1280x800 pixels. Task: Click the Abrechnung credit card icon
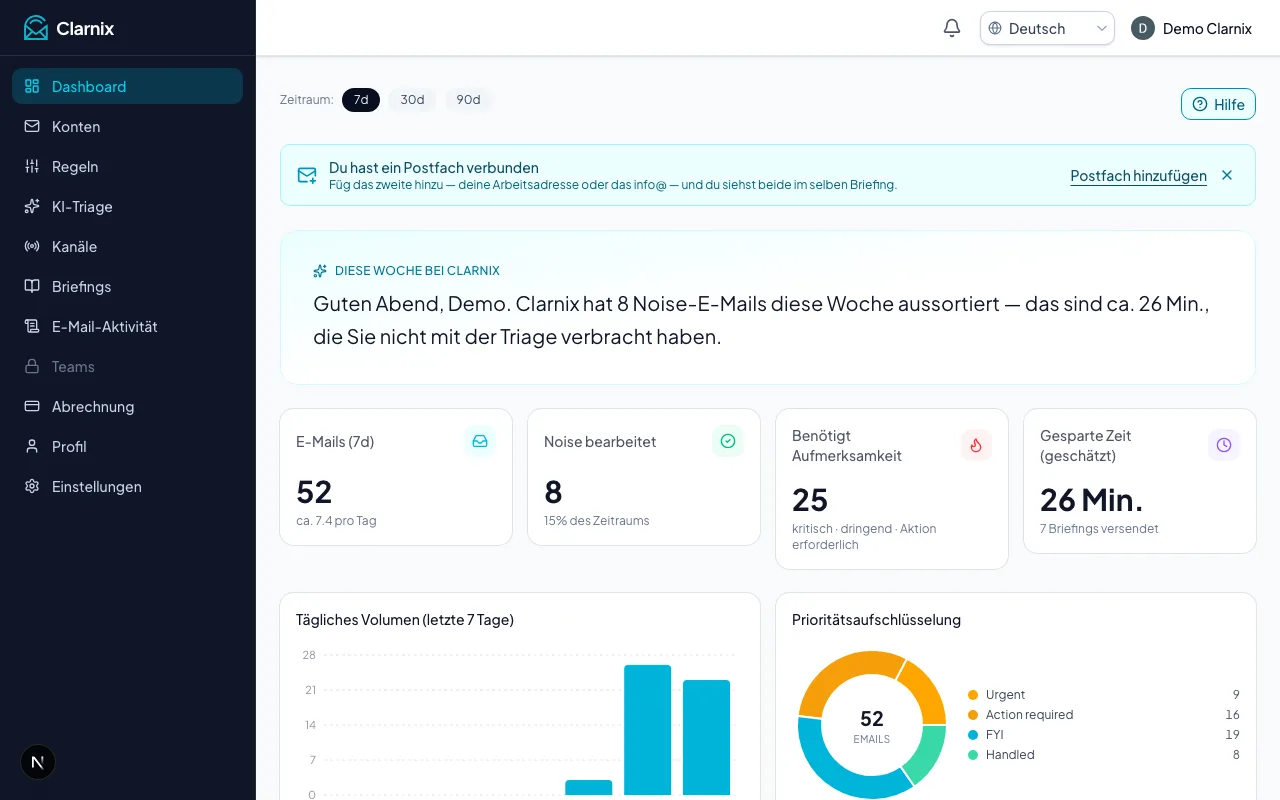(x=32, y=406)
